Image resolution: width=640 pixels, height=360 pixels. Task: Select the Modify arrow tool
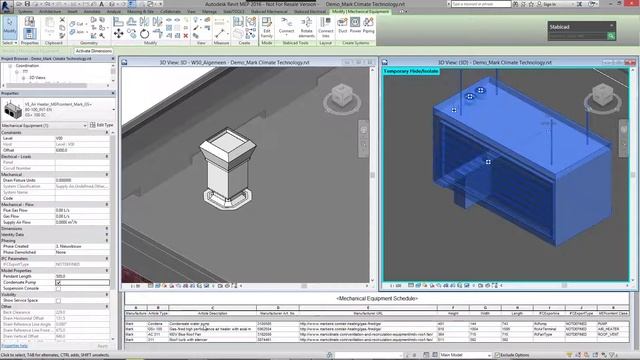9,27
